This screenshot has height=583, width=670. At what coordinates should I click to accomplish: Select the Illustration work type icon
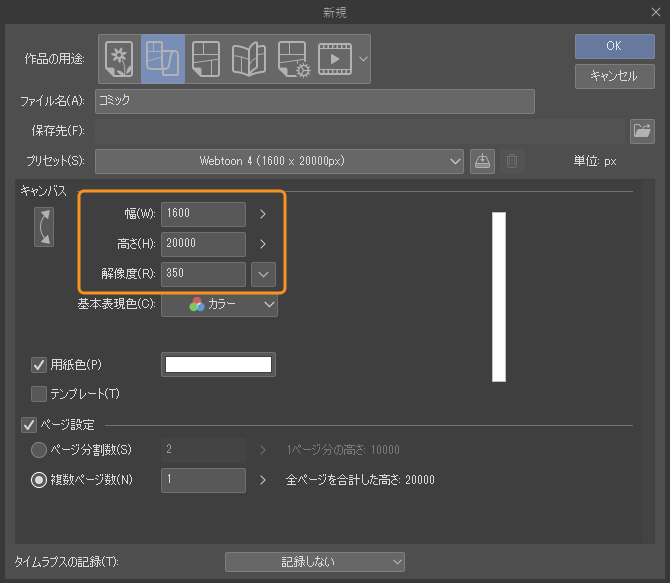[x=119, y=59]
